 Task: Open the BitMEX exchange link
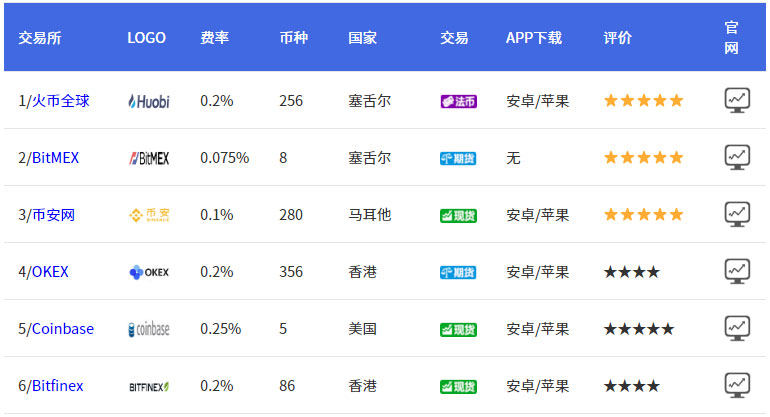point(55,158)
